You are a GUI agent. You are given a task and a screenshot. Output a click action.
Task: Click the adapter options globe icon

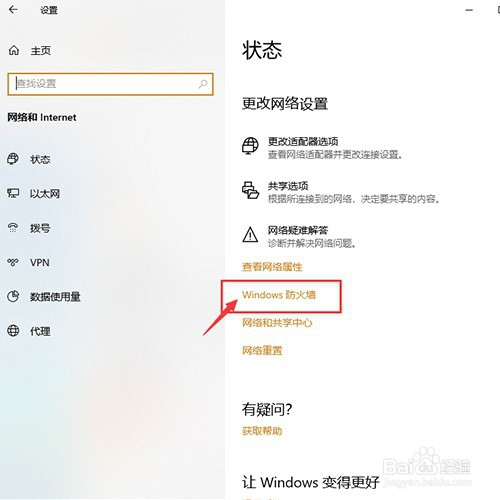(x=250, y=146)
